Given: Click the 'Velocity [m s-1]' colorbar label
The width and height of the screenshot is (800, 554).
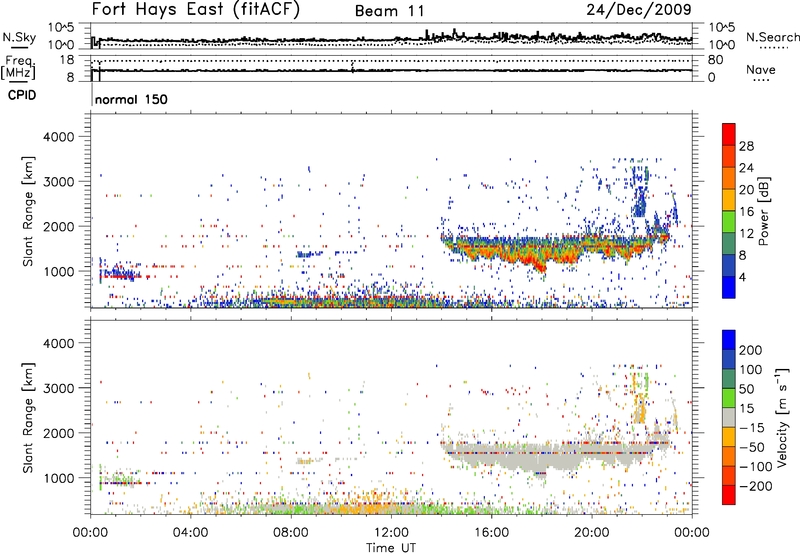Looking at the screenshot, I should [782, 417].
